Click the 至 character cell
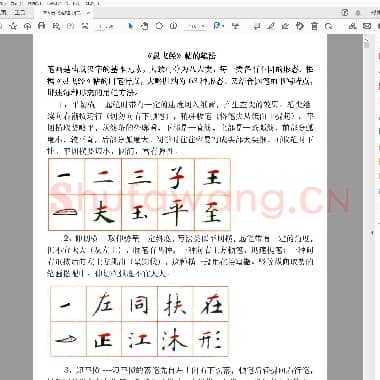The width and height of the screenshot is (380, 380). 212,213
